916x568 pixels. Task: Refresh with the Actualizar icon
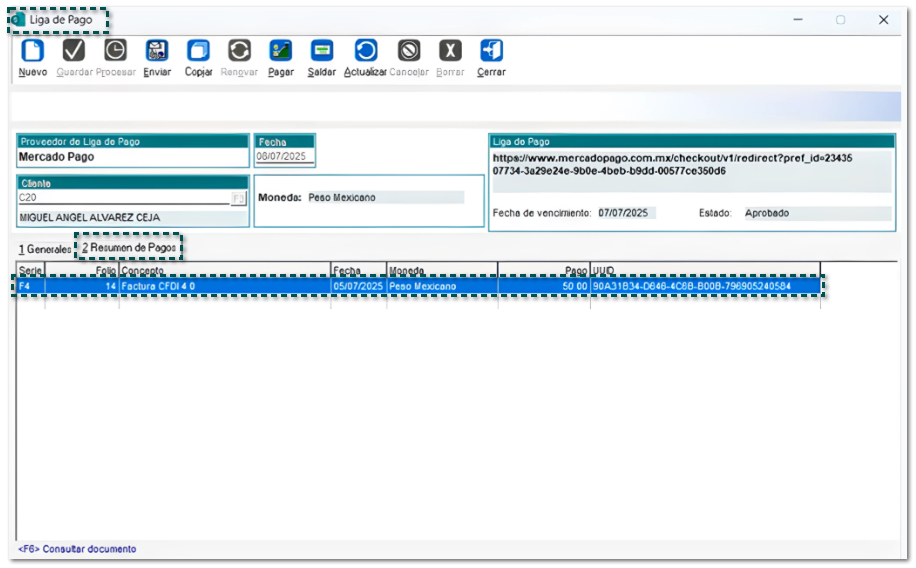point(365,51)
